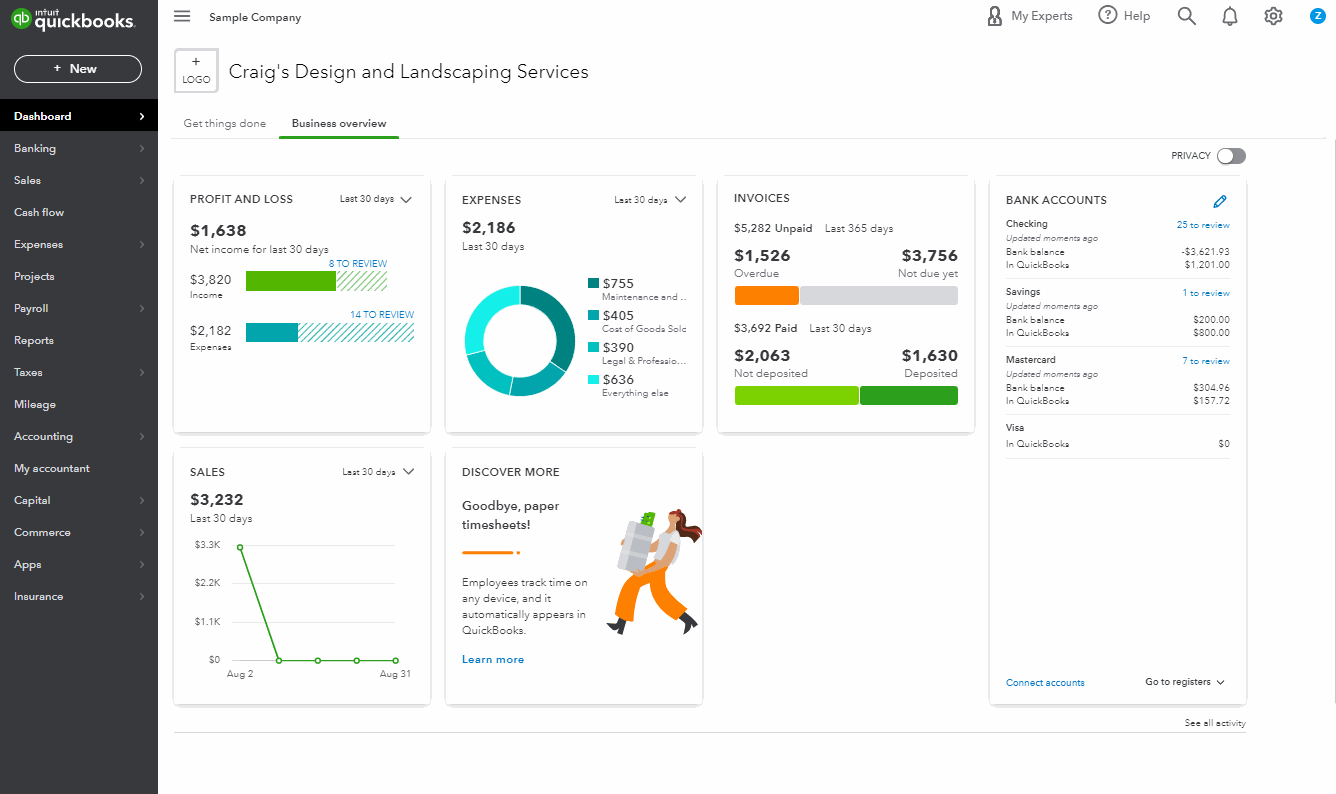1336x794 pixels.
Task: Click the My Experts person icon
Action: pyautogui.click(x=994, y=16)
